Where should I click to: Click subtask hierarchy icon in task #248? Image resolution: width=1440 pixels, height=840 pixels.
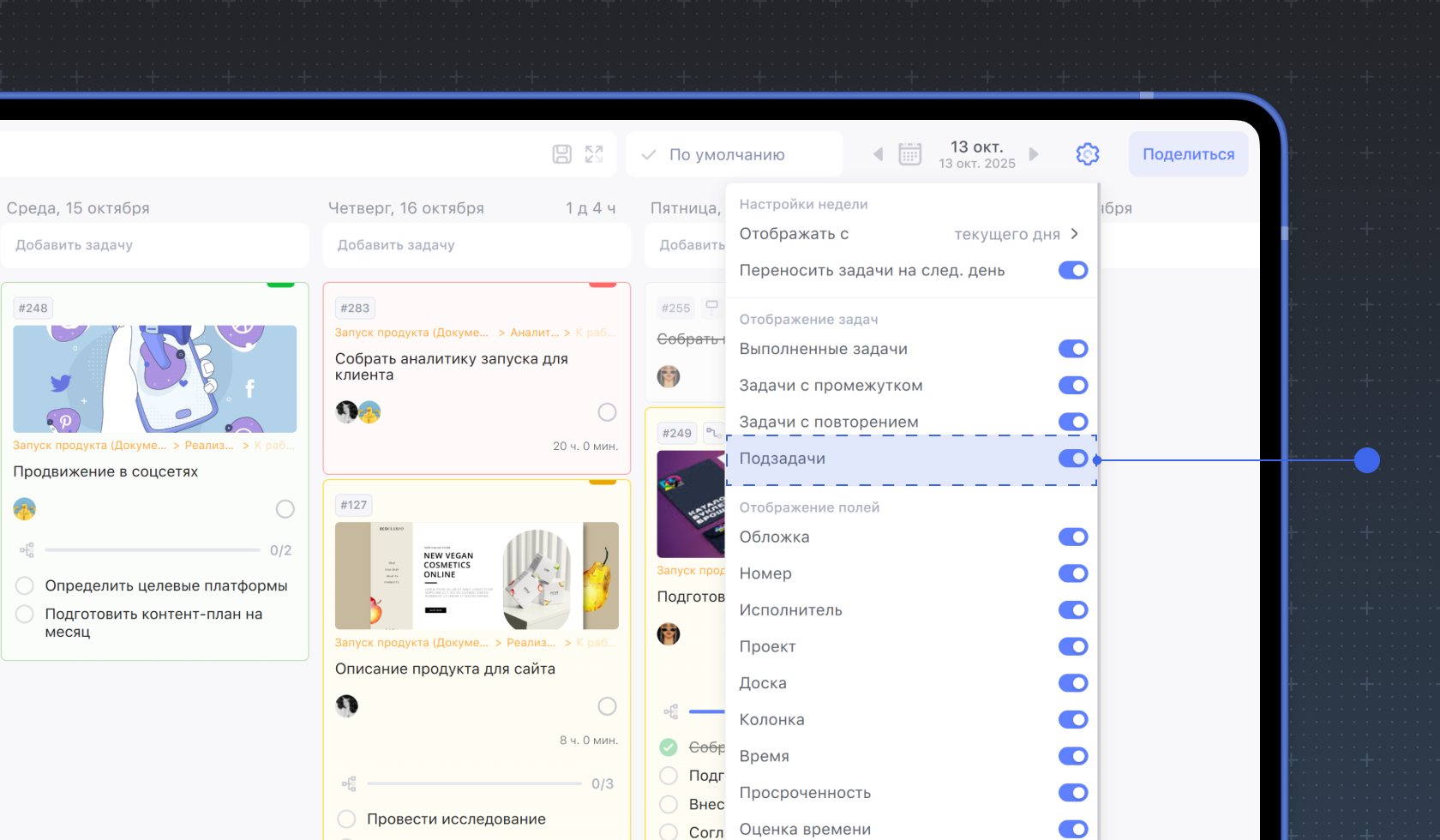(27, 550)
